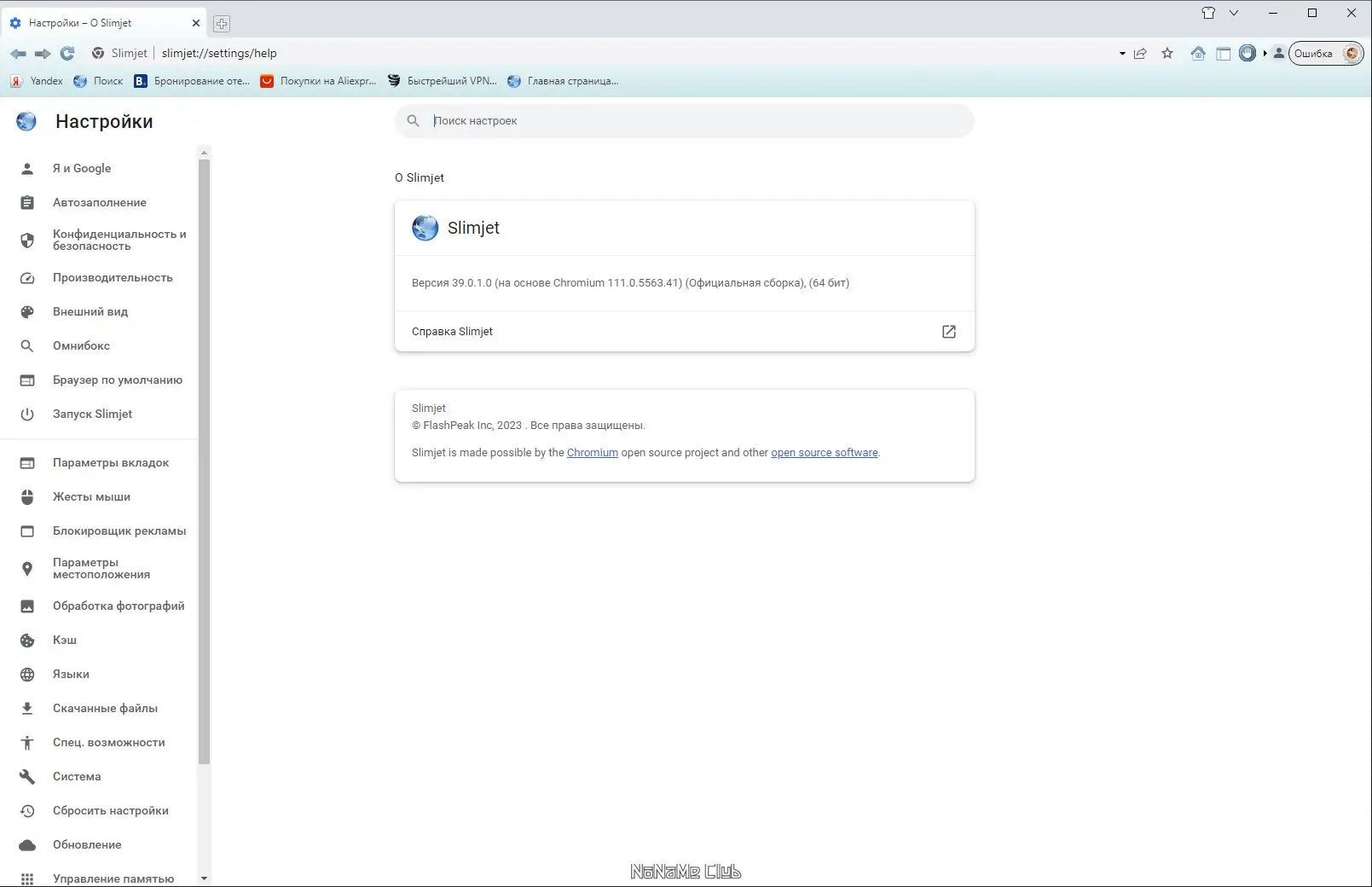Click the Система wrench icon
Image resolution: width=1372 pixels, height=887 pixels.
point(27,777)
